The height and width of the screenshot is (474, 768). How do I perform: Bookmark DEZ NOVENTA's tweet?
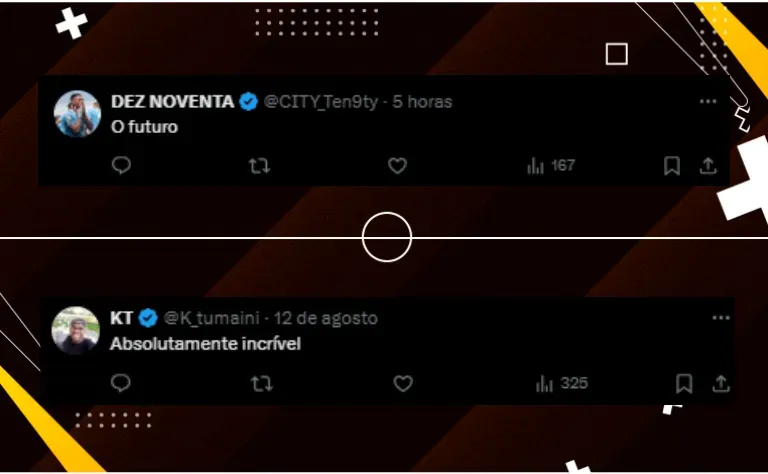pyautogui.click(x=672, y=166)
